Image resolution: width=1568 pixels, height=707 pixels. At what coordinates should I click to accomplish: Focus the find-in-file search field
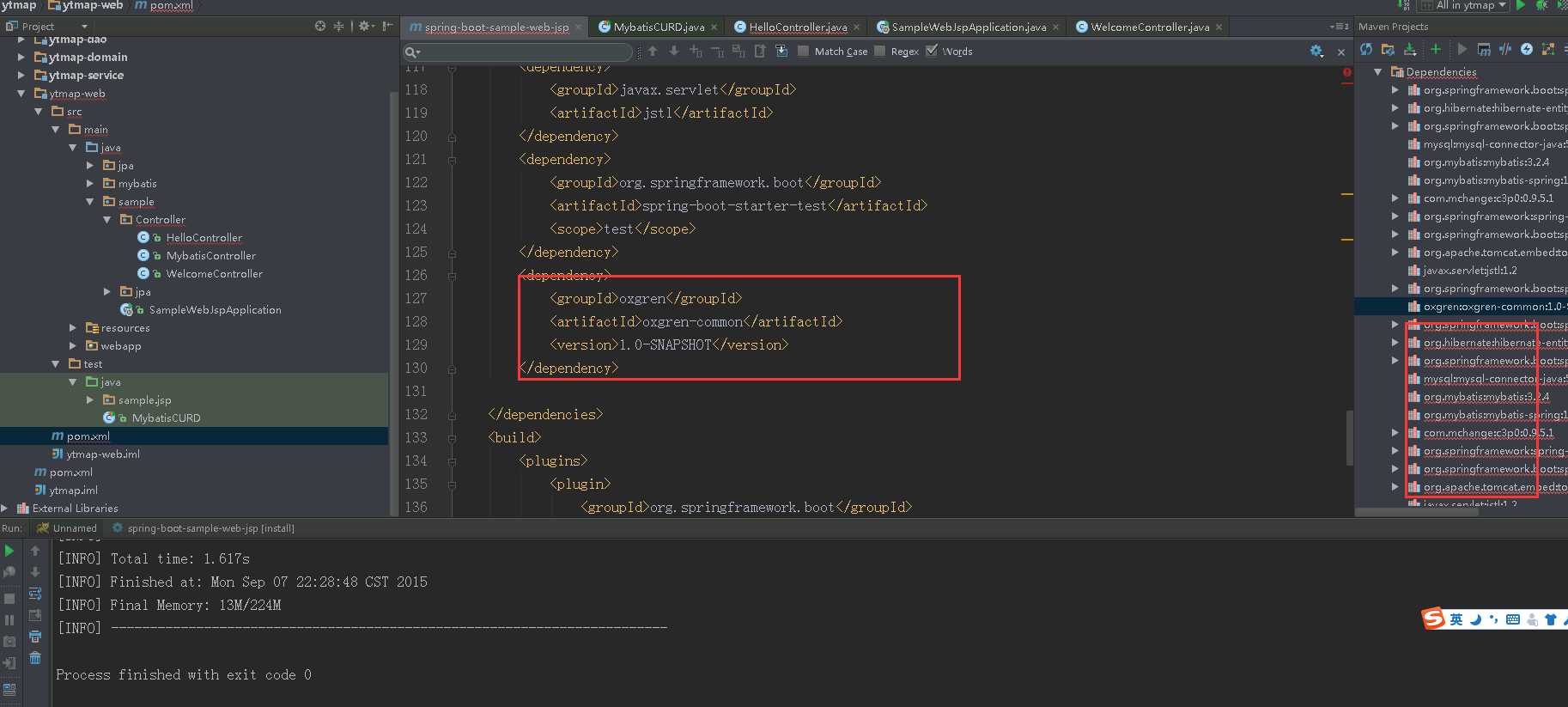point(518,52)
